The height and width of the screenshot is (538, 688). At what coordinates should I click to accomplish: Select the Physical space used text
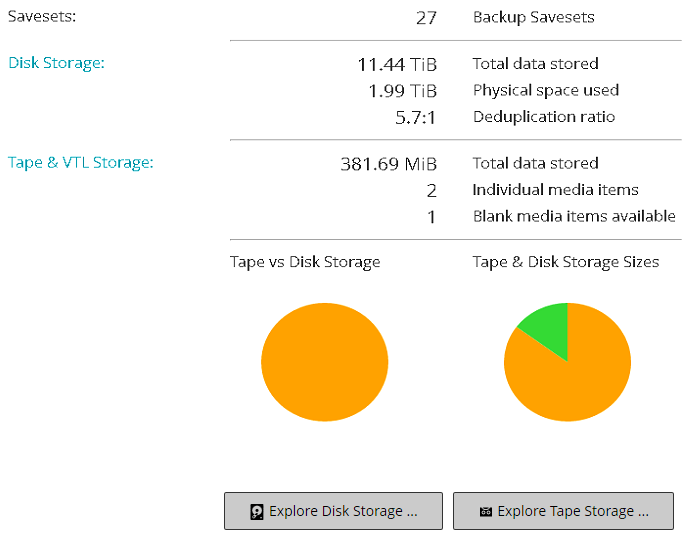(x=546, y=90)
